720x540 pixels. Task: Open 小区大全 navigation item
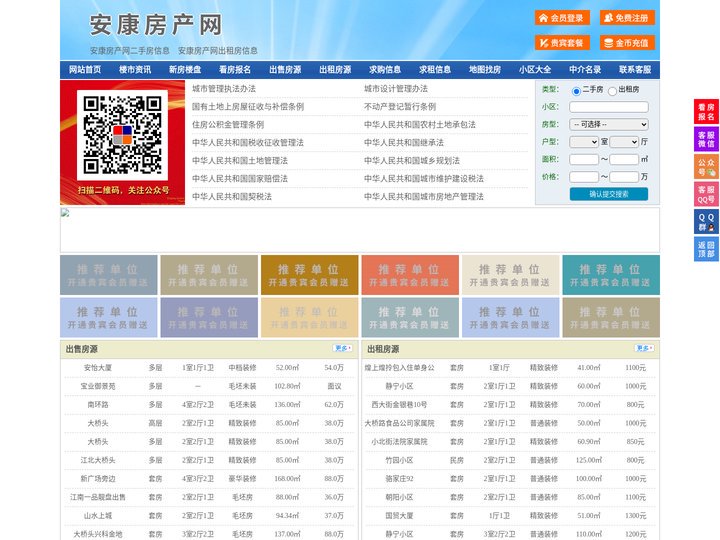[x=535, y=69]
